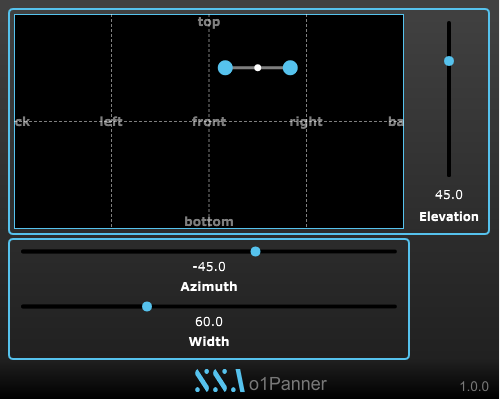Click the 'left' label in panner view
Viewport: 500px width, 399px height.
(x=111, y=121)
